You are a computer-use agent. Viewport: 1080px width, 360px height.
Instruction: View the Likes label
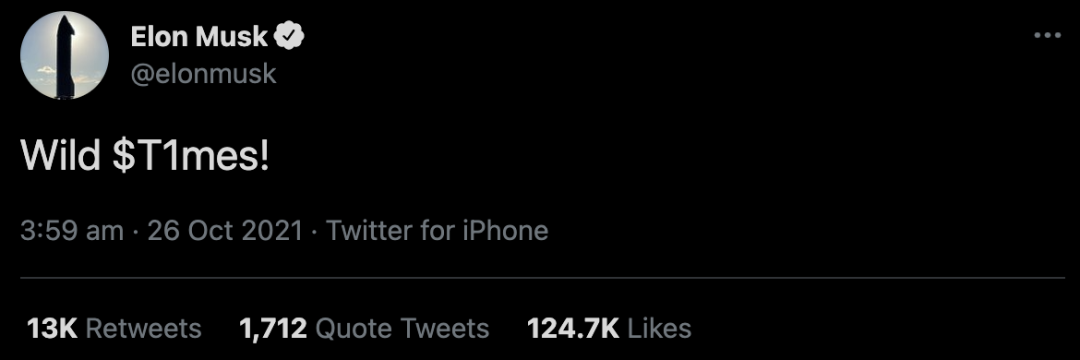[x=659, y=328]
